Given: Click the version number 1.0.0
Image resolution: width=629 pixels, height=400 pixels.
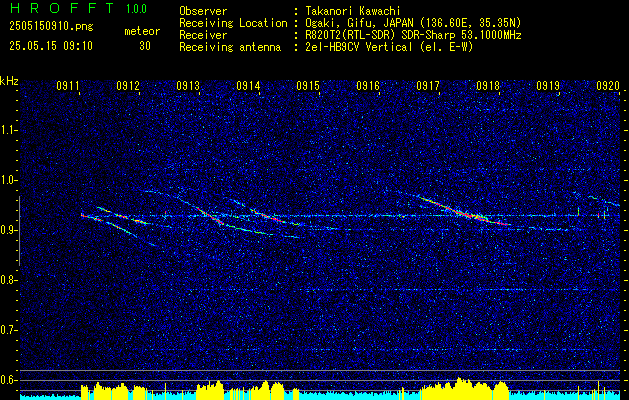Looking at the screenshot, I should (x=136, y=8).
